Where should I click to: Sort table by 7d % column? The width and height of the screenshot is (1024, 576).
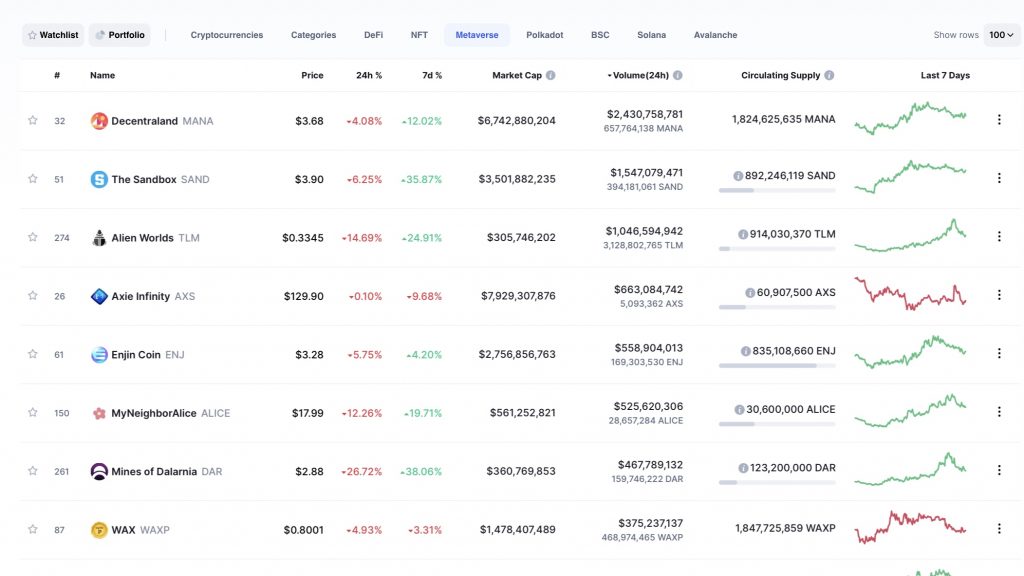point(432,75)
